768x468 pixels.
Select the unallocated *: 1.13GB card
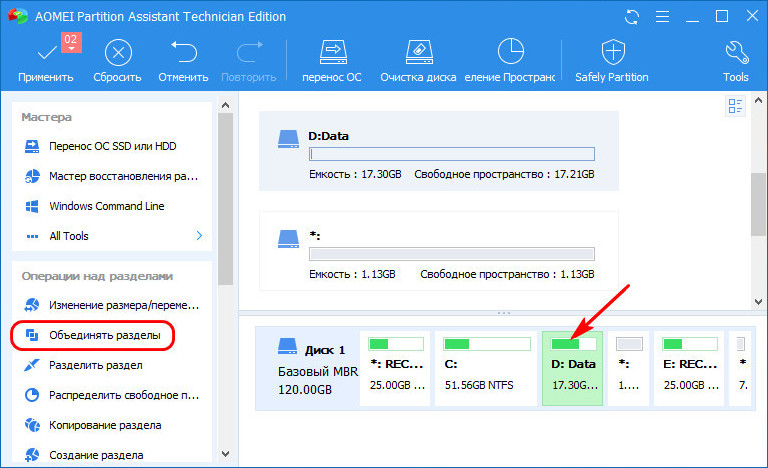(x=439, y=251)
